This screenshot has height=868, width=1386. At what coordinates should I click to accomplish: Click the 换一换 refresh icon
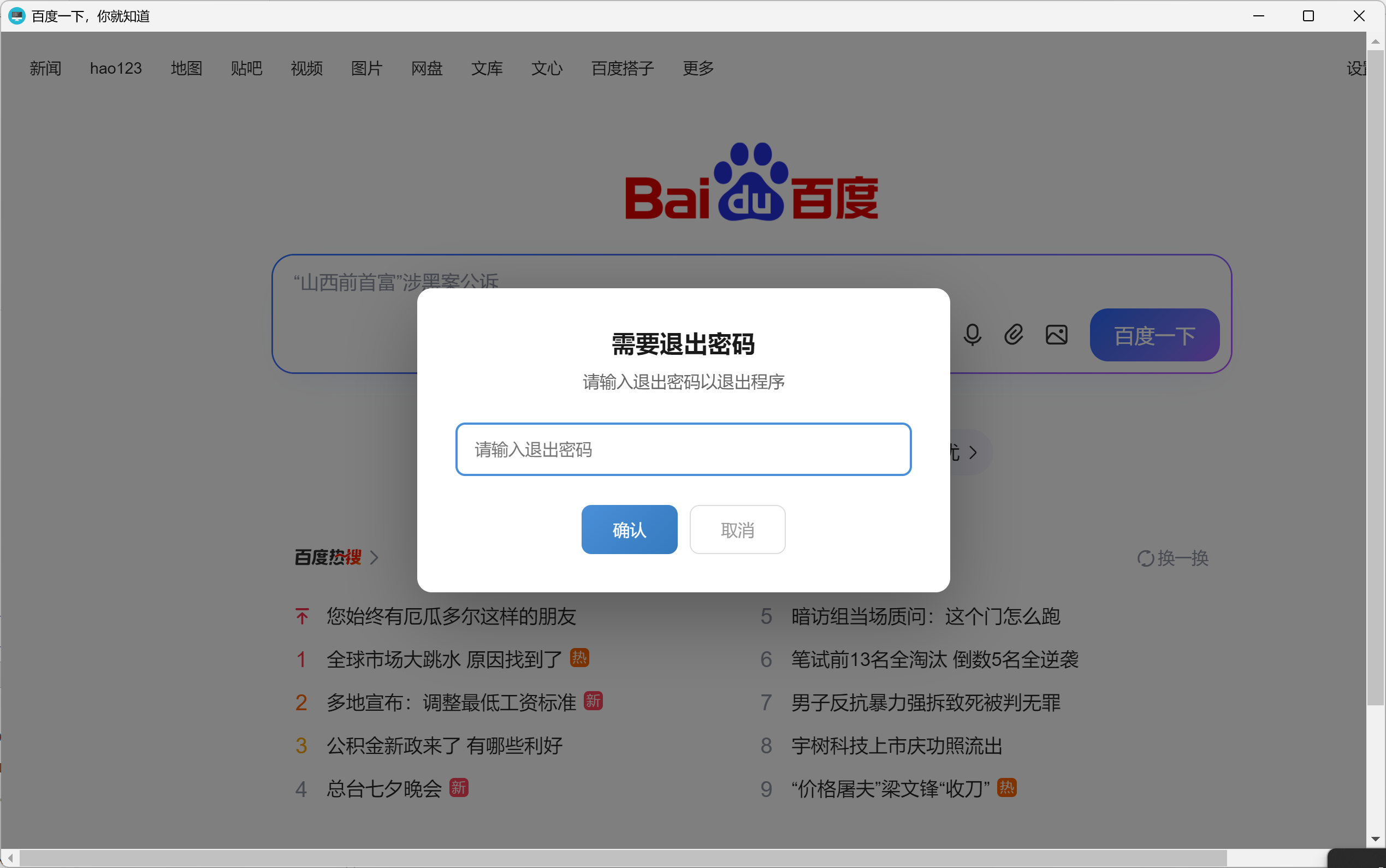tap(1145, 558)
